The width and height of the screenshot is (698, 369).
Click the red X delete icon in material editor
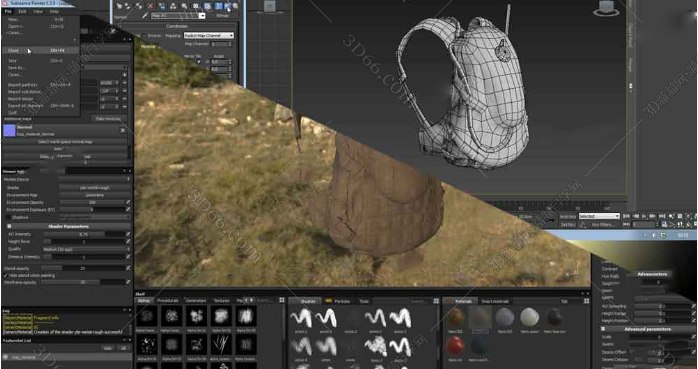[x=150, y=6]
